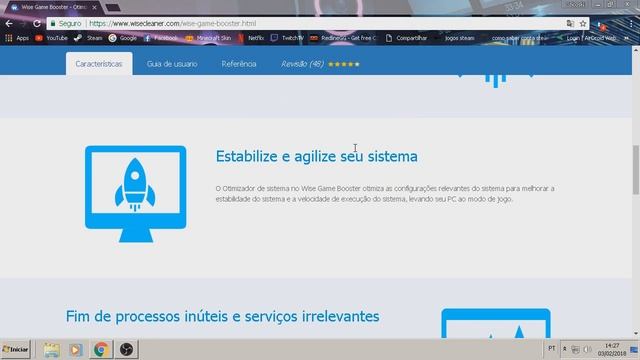Click the taskbar clock showing 14:27
The height and width of the screenshot is (360, 640).
(x=612, y=350)
